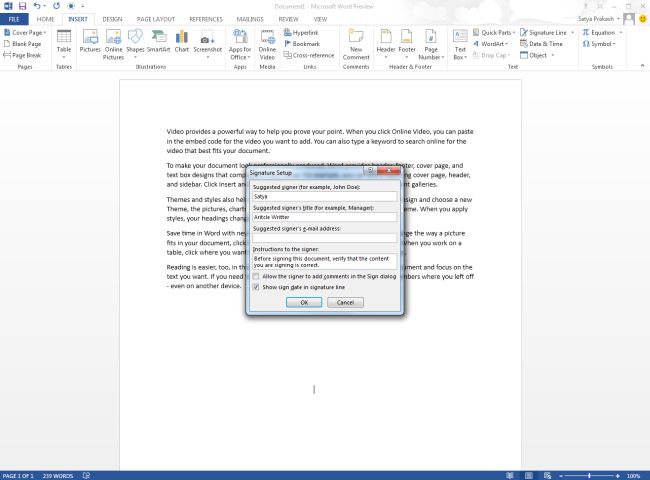Viewport: 650px width, 480px height.
Task: Switch to Web Layout view in status bar
Action: tap(548, 475)
